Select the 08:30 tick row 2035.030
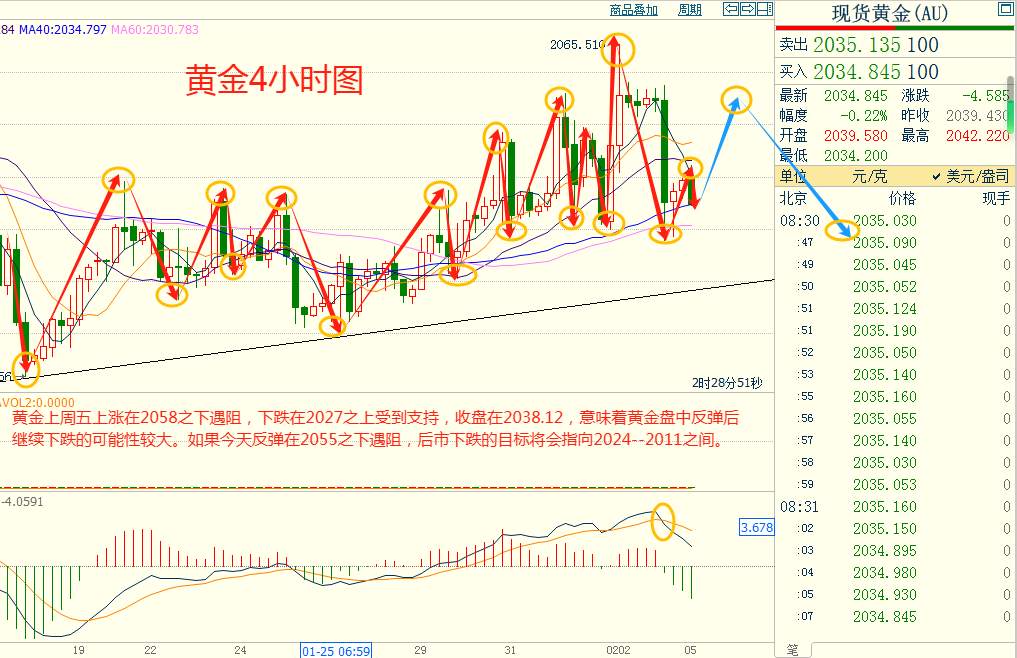This screenshot has height=658, width=1017. coord(895,221)
